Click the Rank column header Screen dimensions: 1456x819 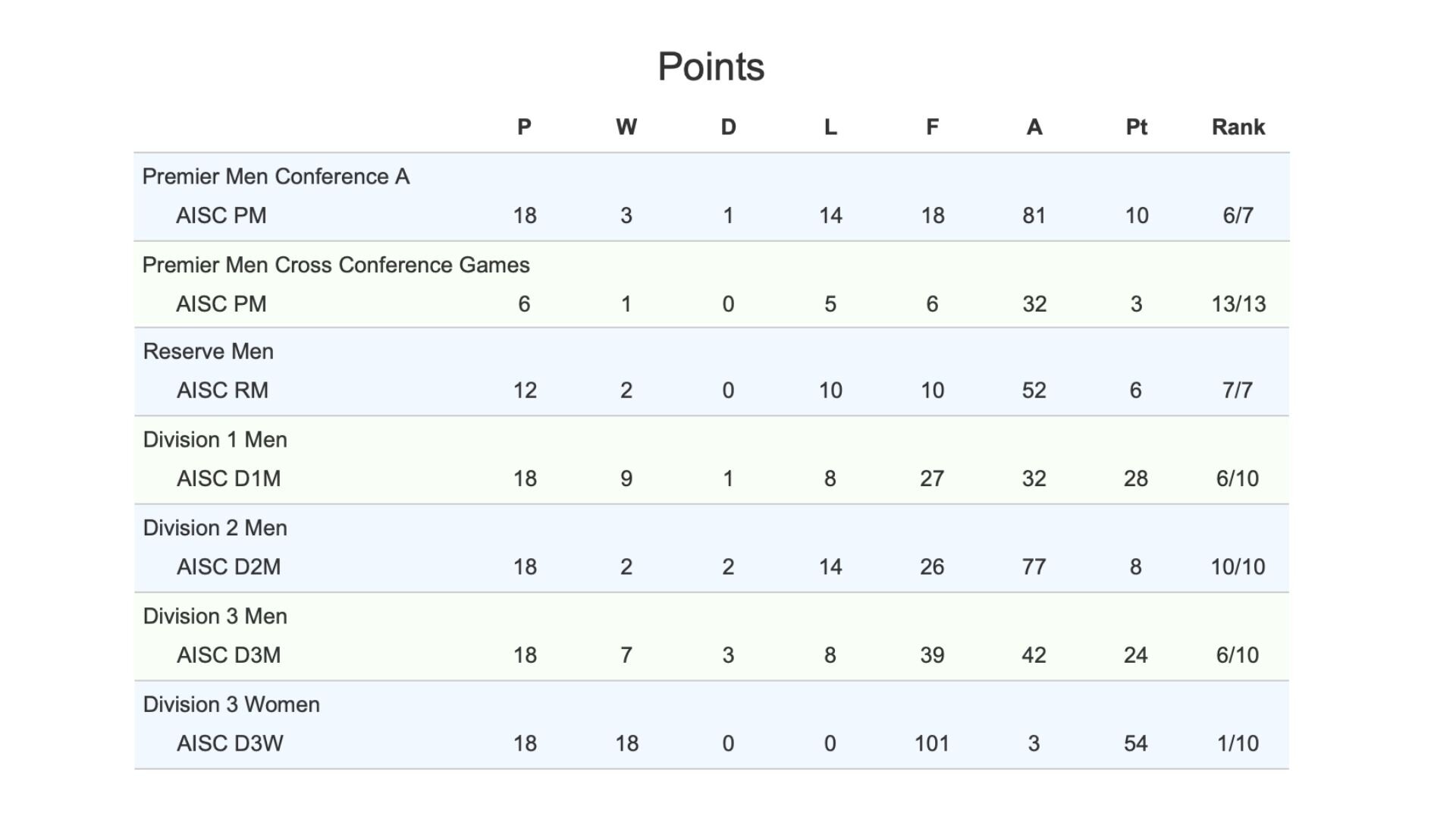1238,127
